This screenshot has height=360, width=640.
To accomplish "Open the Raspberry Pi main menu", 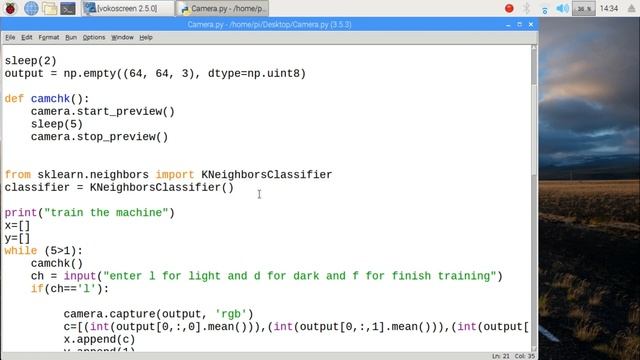I will [11, 8].
